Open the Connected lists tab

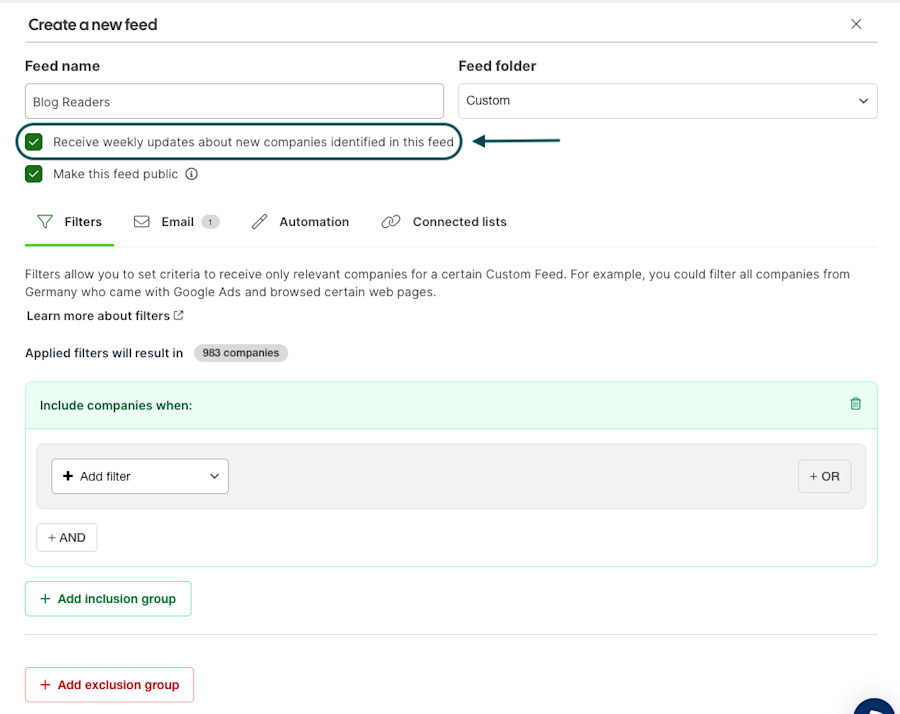444,222
